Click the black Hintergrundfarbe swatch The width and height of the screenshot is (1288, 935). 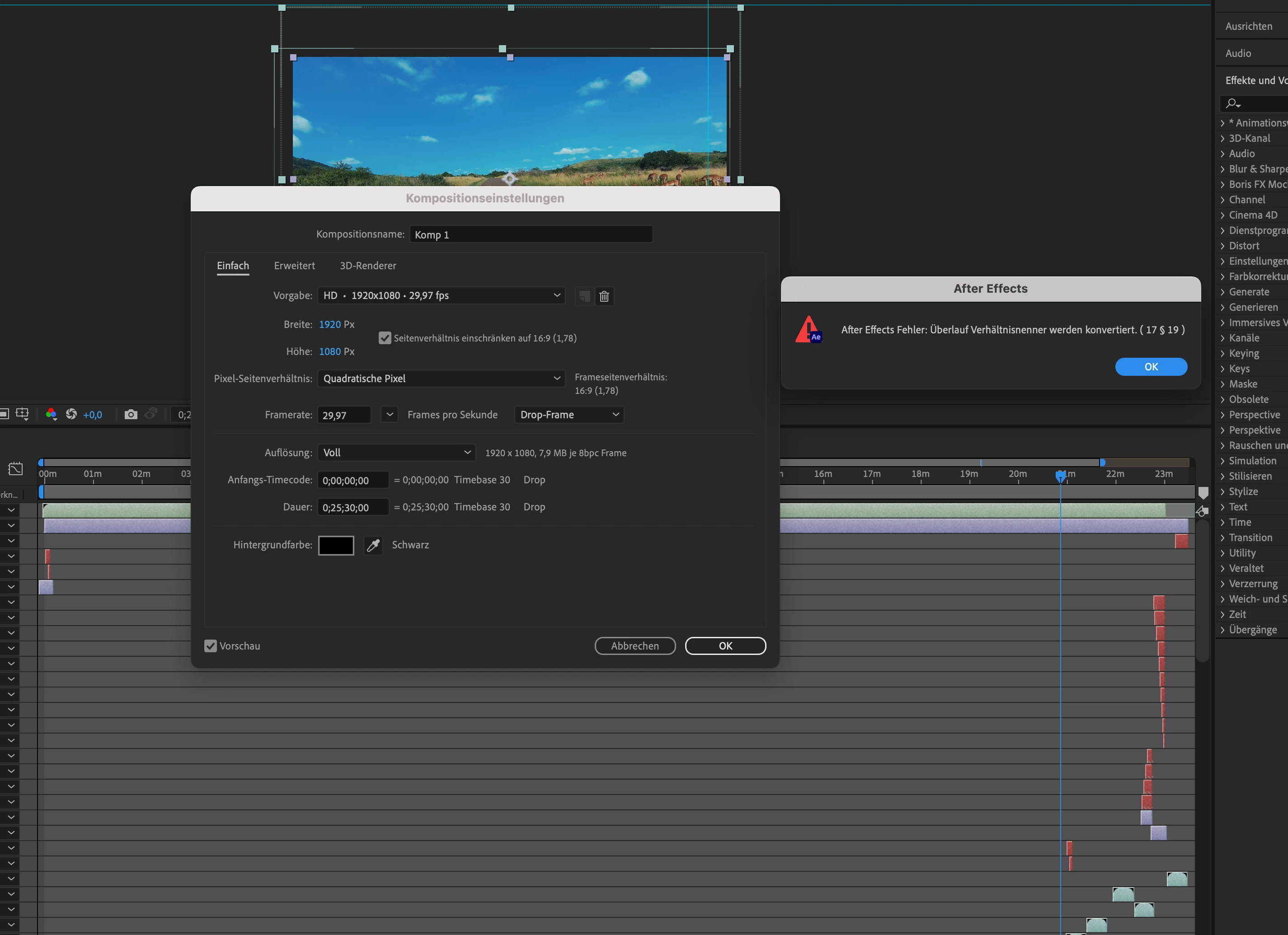click(x=336, y=546)
